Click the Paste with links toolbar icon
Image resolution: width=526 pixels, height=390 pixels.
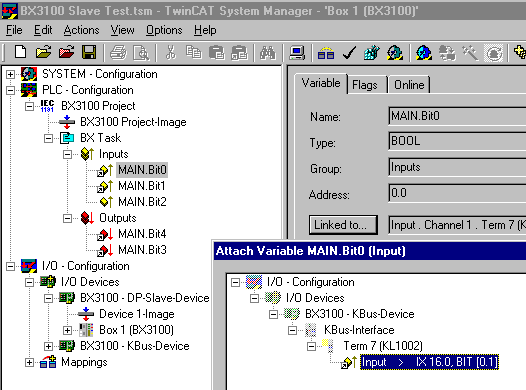pos(239,53)
